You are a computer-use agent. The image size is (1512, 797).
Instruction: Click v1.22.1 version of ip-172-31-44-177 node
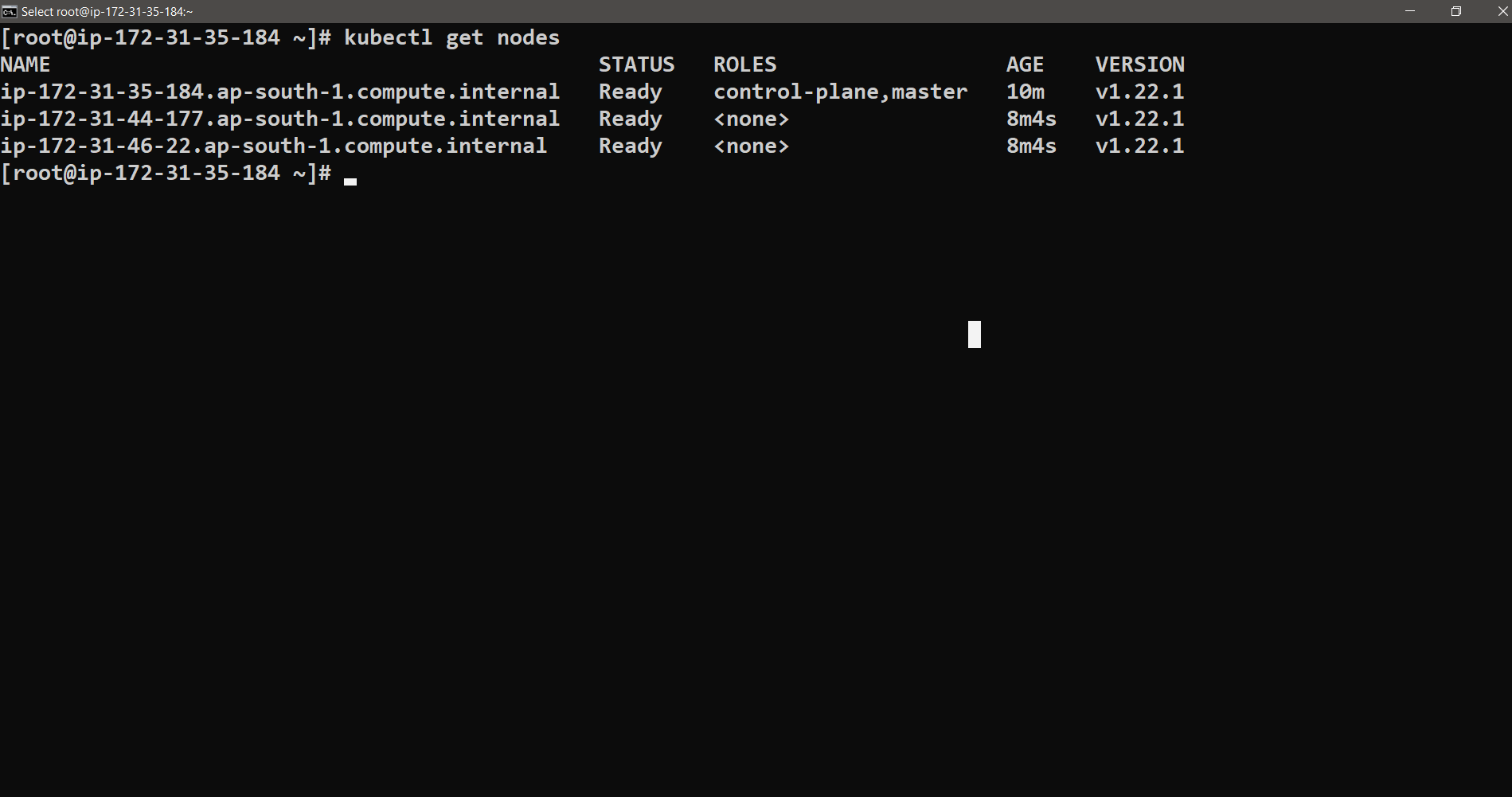(x=1140, y=119)
